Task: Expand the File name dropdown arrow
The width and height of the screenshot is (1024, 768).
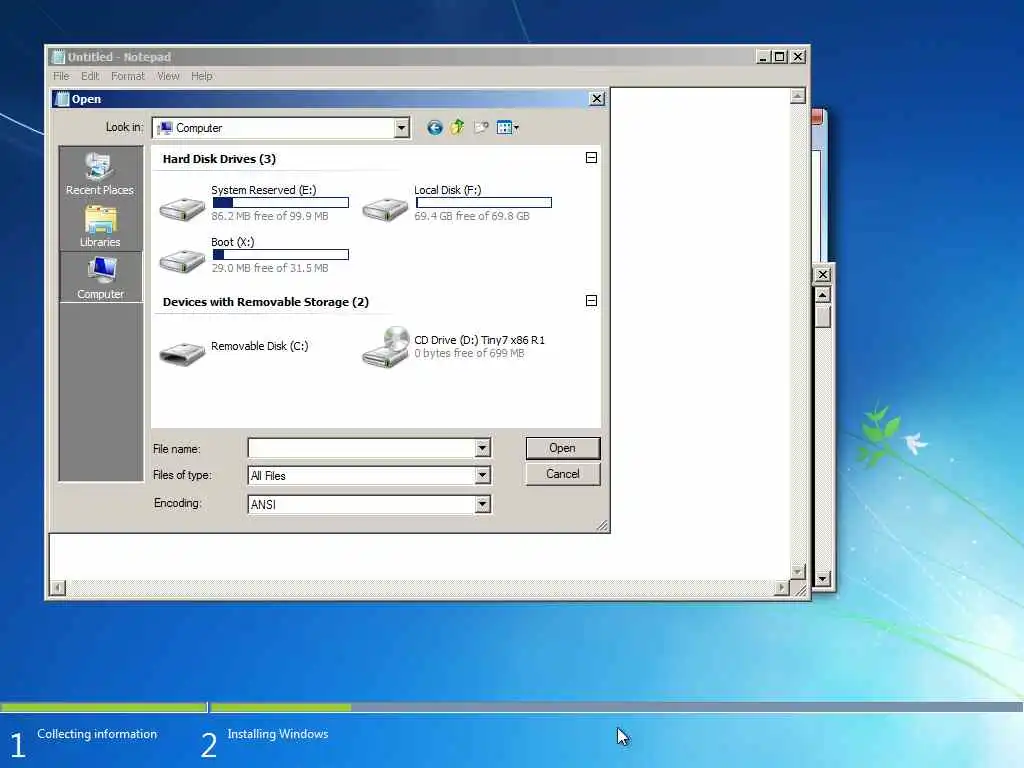Action: coord(482,448)
